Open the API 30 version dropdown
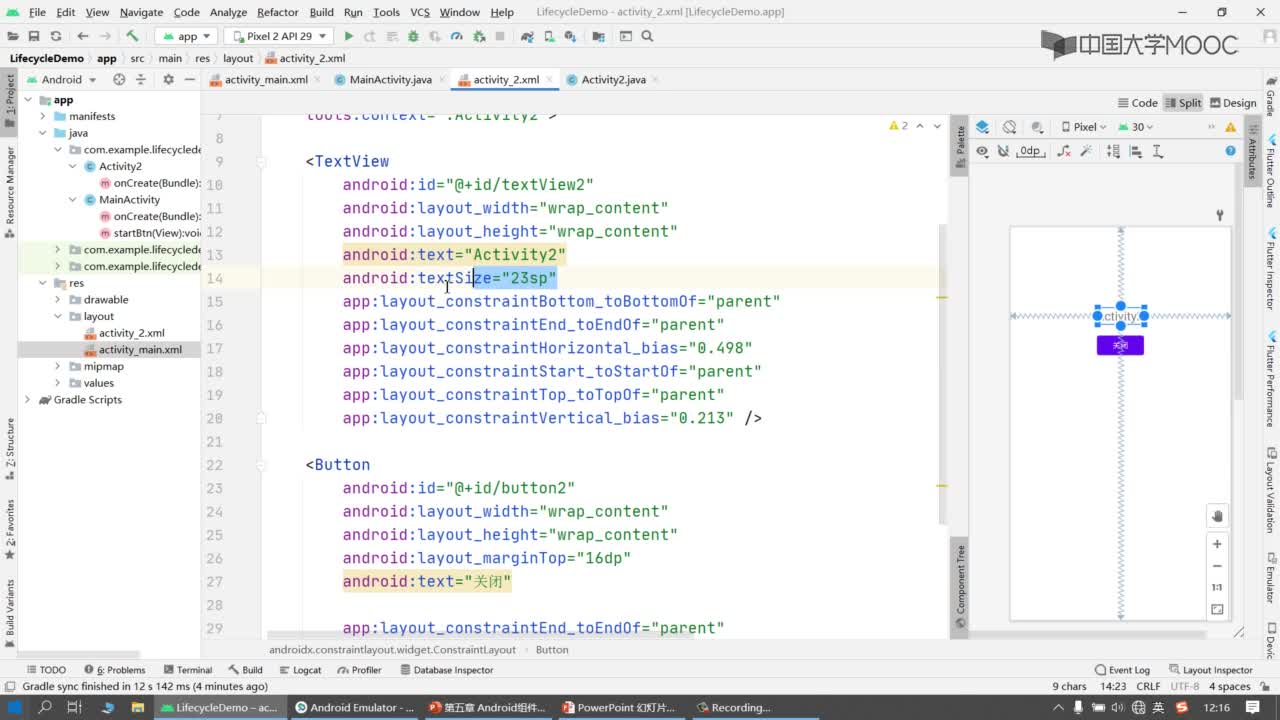The width and height of the screenshot is (1280, 720). point(1136,127)
